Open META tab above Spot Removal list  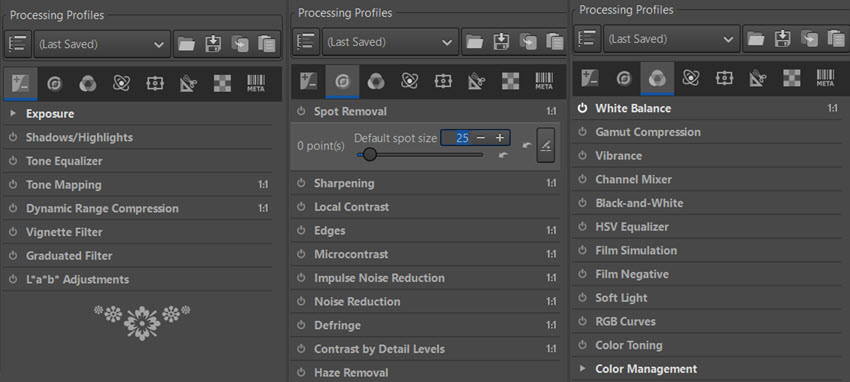[544, 81]
